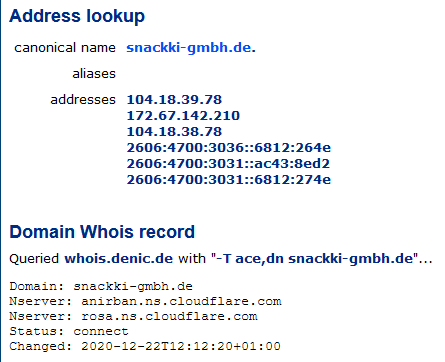
Task: Click the Domain: snackki-gmbh.de whois line
Action: (101, 286)
